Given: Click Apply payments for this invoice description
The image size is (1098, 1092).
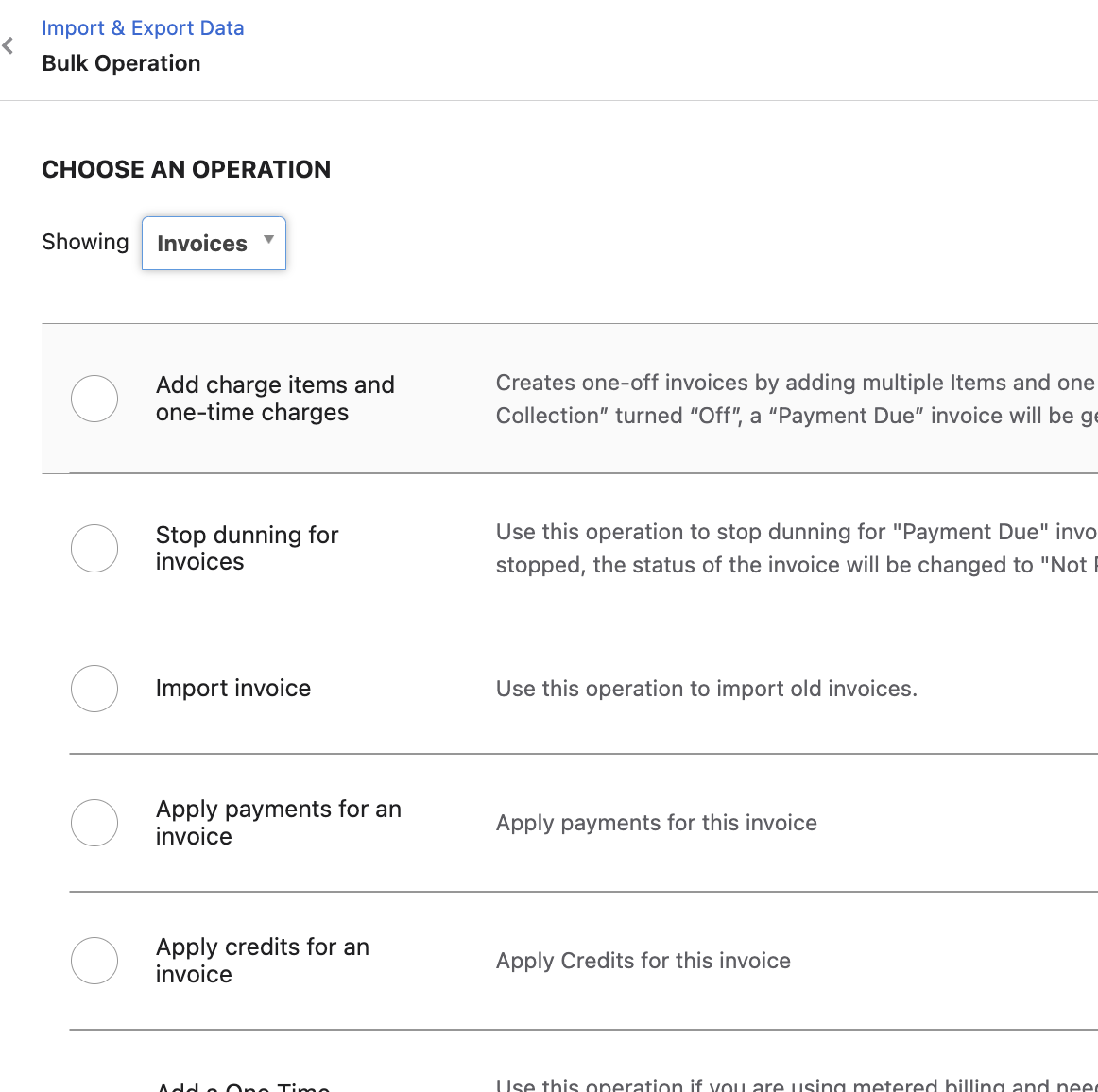Looking at the screenshot, I should tap(656, 823).
